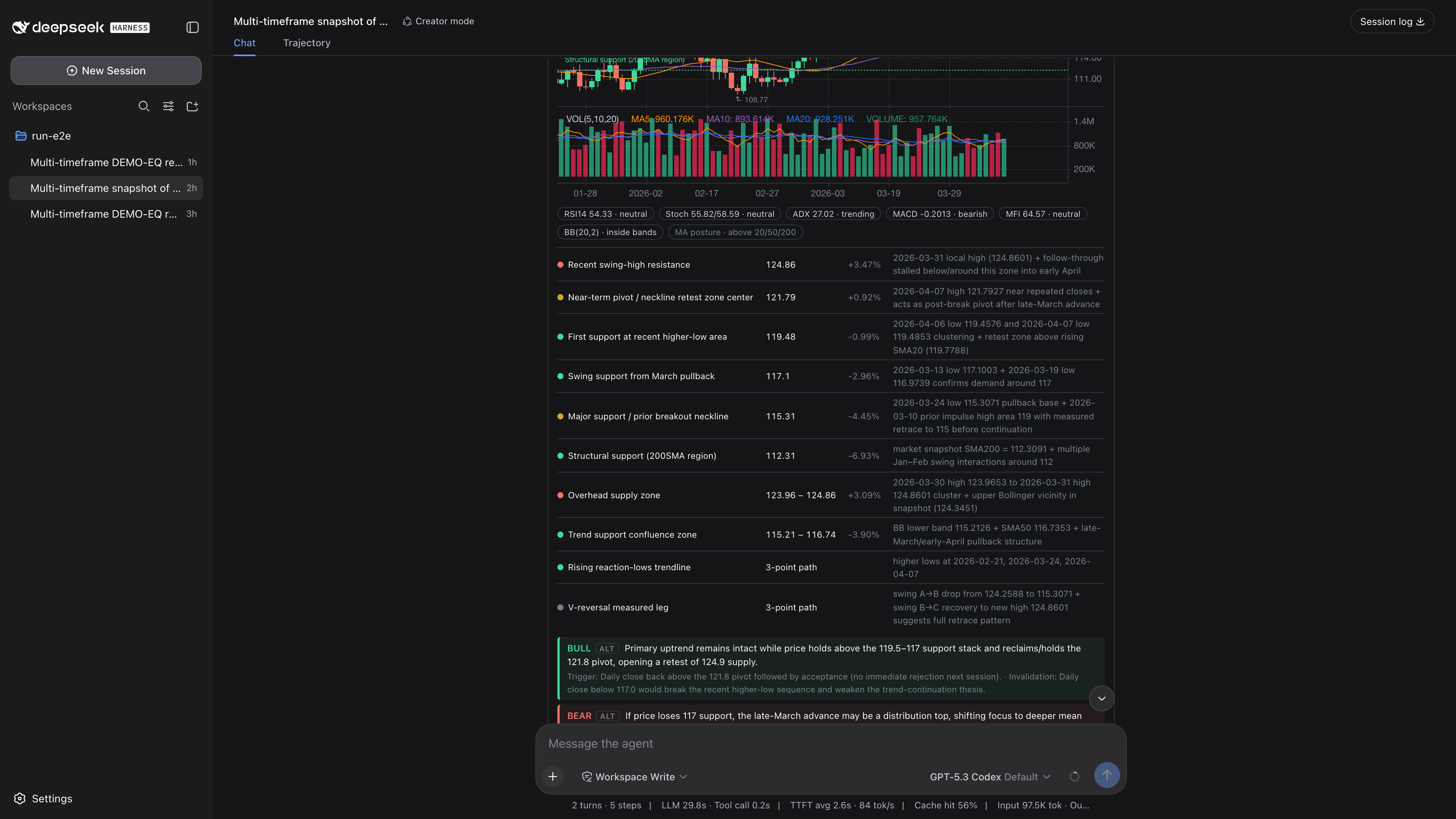Viewport: 1456px width, 819px height.
Task: Search workspaces with magnifier icon
Action: [144, 106]
